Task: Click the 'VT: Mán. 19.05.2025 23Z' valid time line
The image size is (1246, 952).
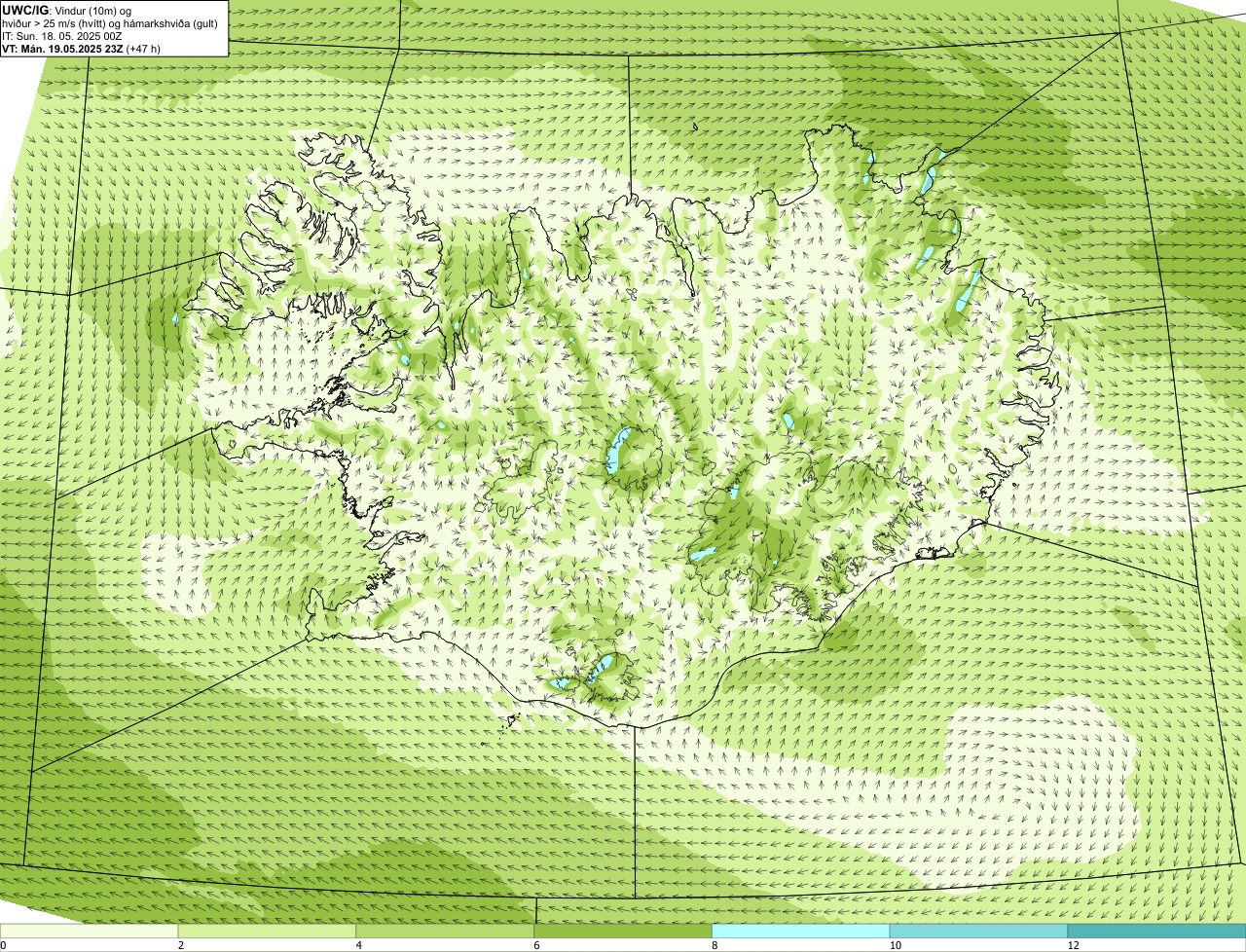Action: tap(82, 48)
